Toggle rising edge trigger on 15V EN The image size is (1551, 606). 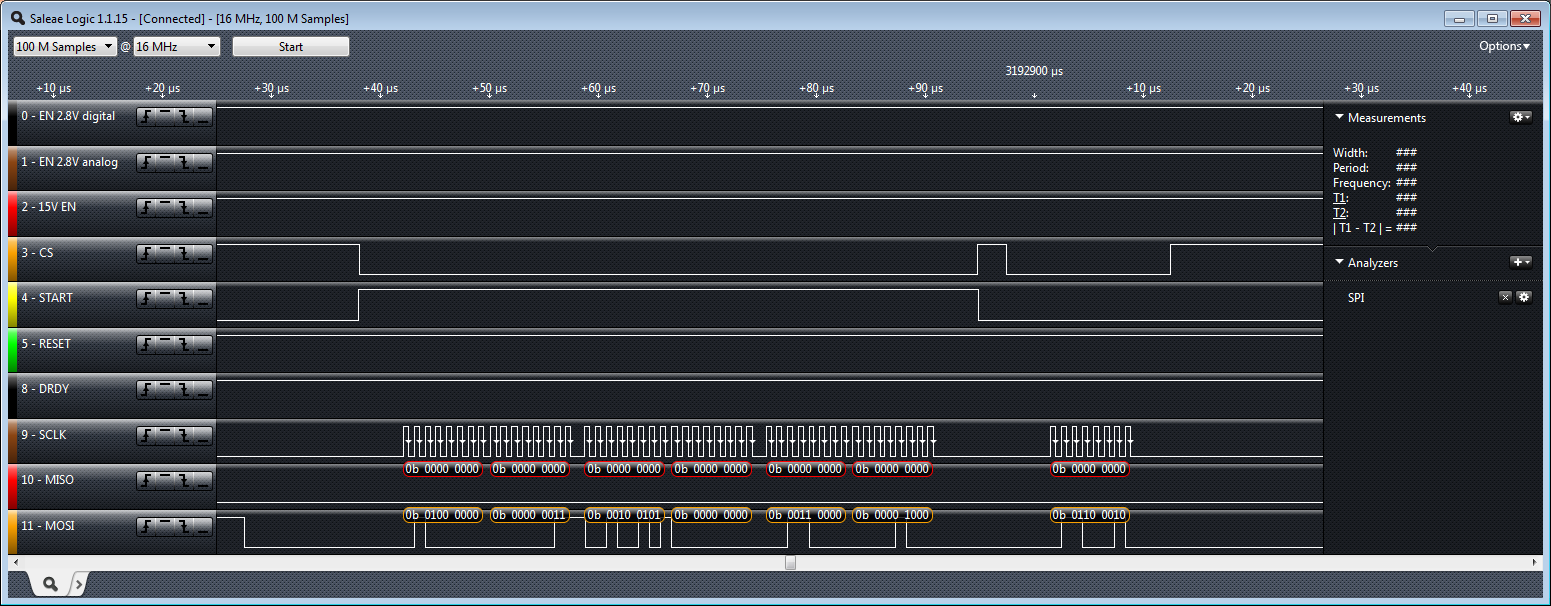[146, 207]
